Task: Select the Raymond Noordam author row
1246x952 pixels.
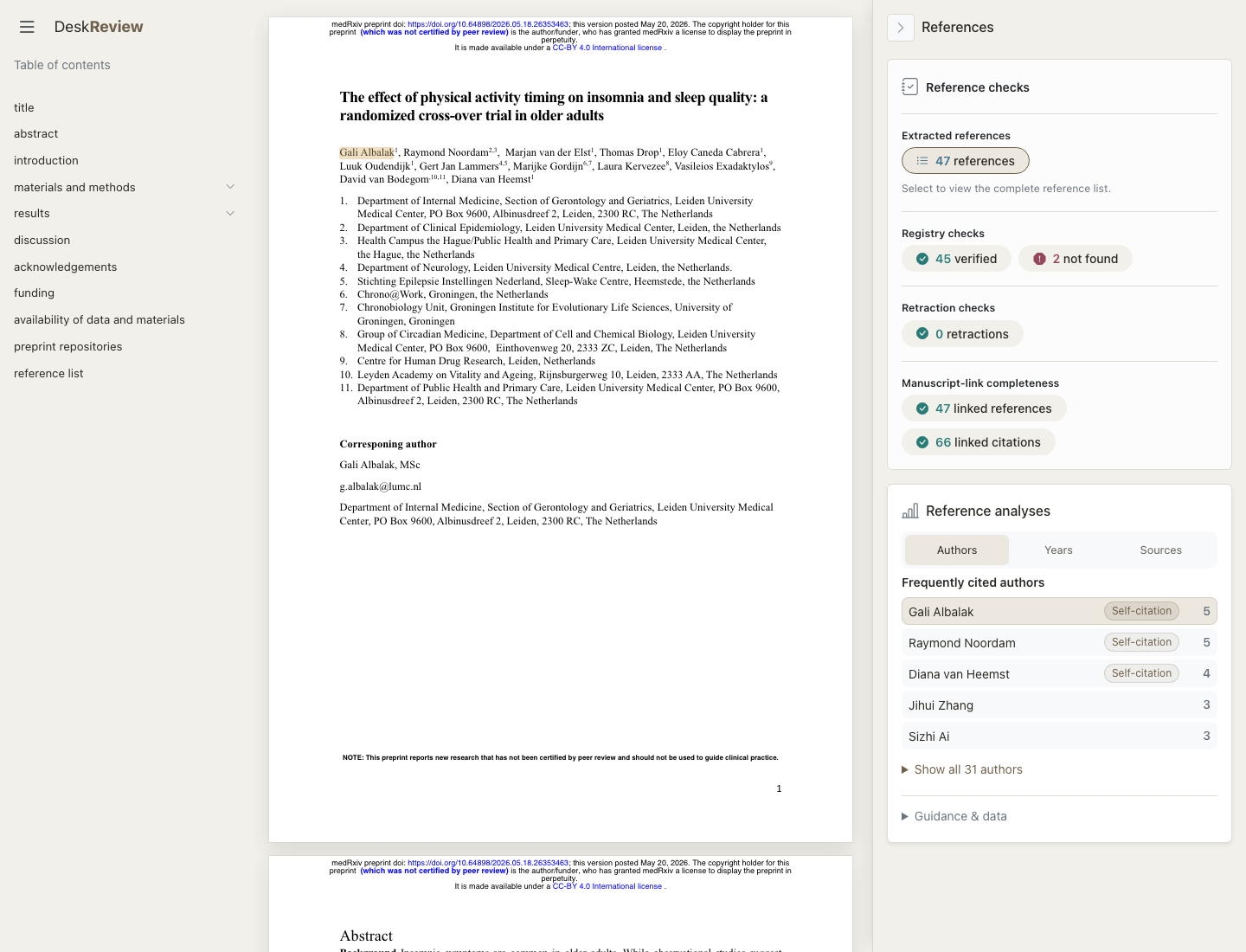Action: 1059,642
